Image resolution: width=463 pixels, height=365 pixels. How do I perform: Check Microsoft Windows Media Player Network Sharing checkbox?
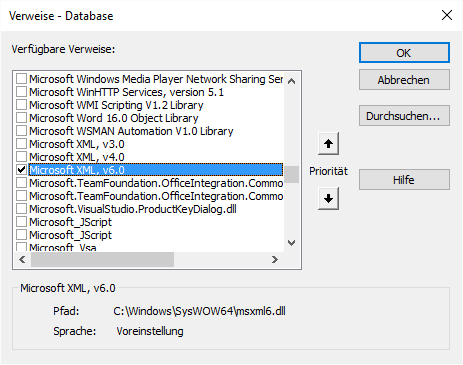click(x=22, y=79)
